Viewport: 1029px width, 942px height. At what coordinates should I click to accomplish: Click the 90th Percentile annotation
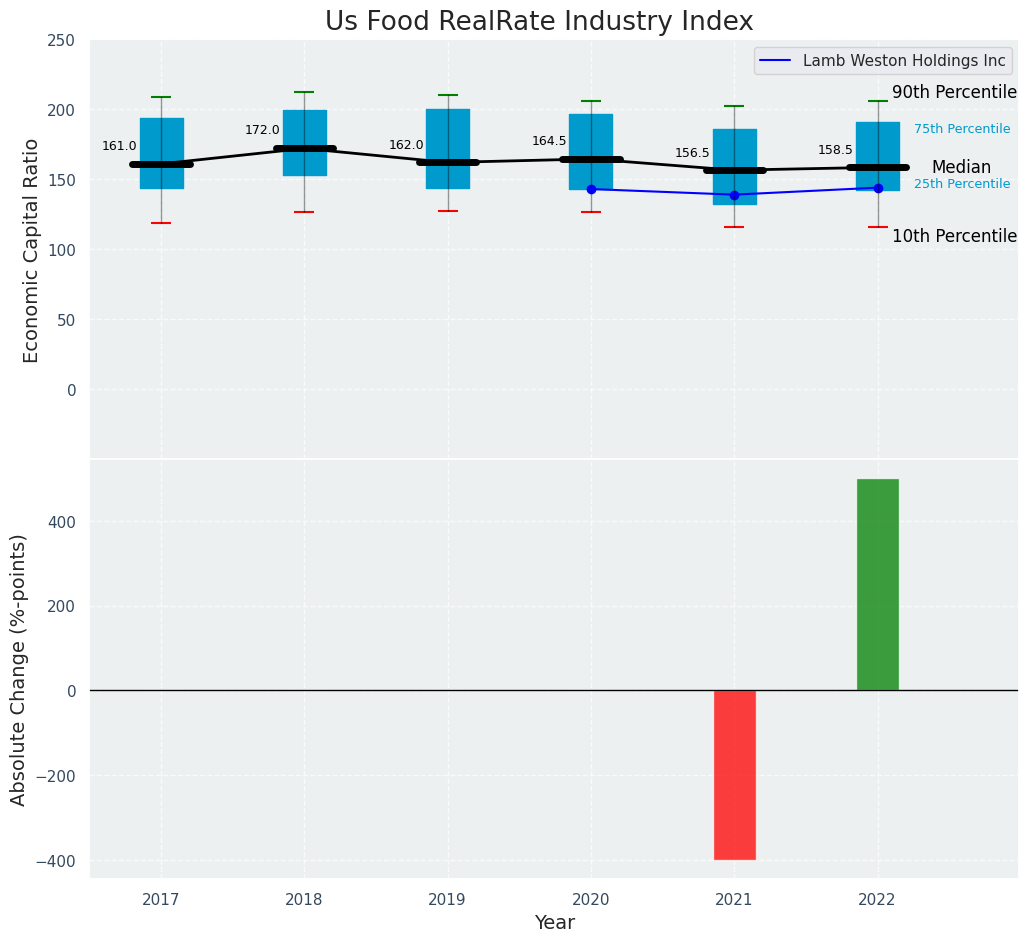pos(954,93)
